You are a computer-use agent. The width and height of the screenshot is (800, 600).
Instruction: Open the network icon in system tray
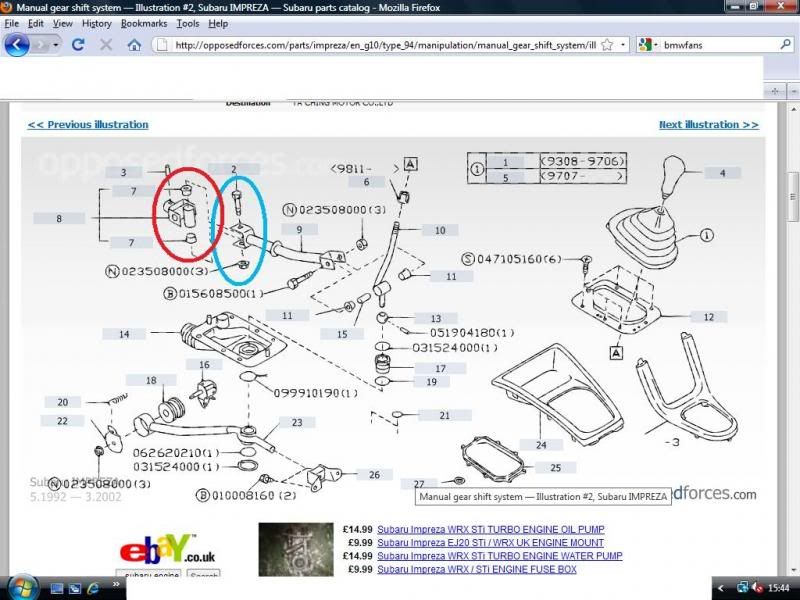(x=743, y=588)
